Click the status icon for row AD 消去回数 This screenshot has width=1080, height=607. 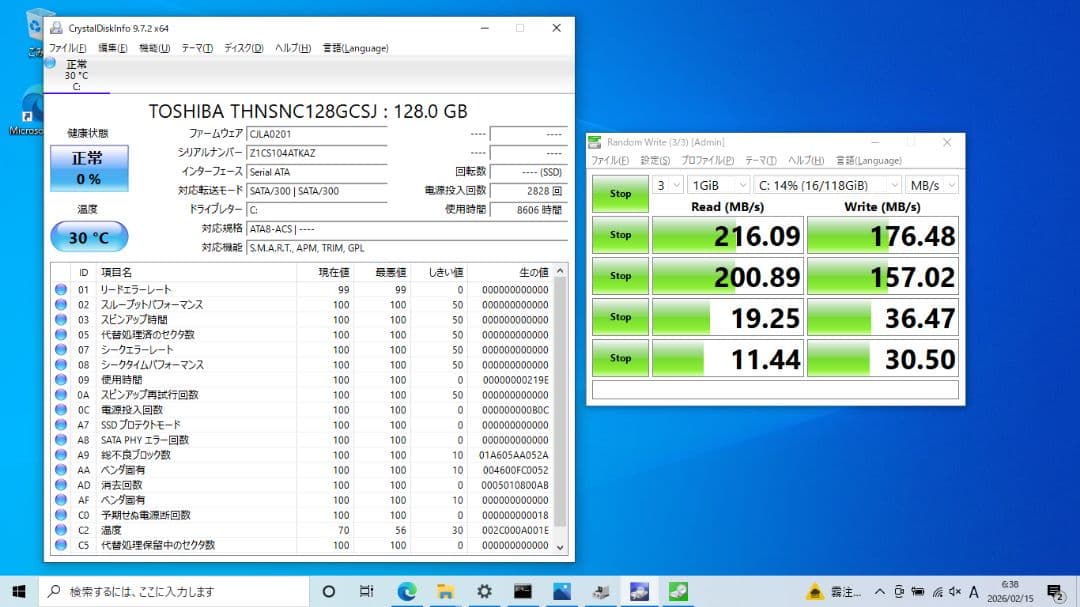(61, 485)
